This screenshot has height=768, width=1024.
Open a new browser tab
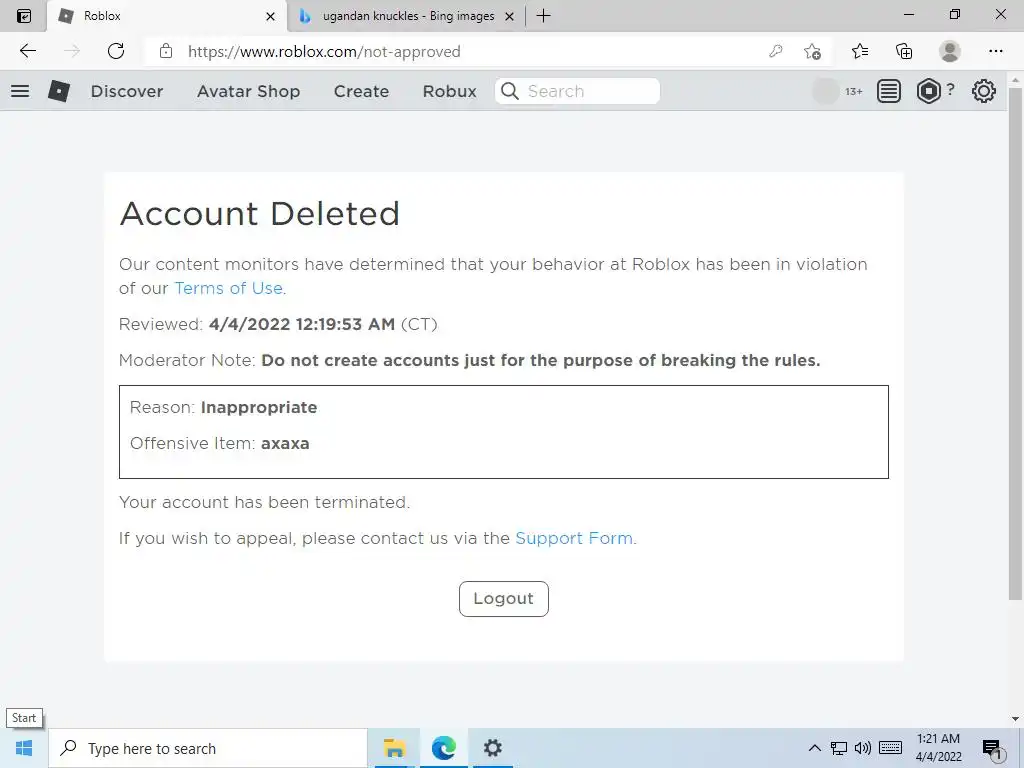(543, 16)
